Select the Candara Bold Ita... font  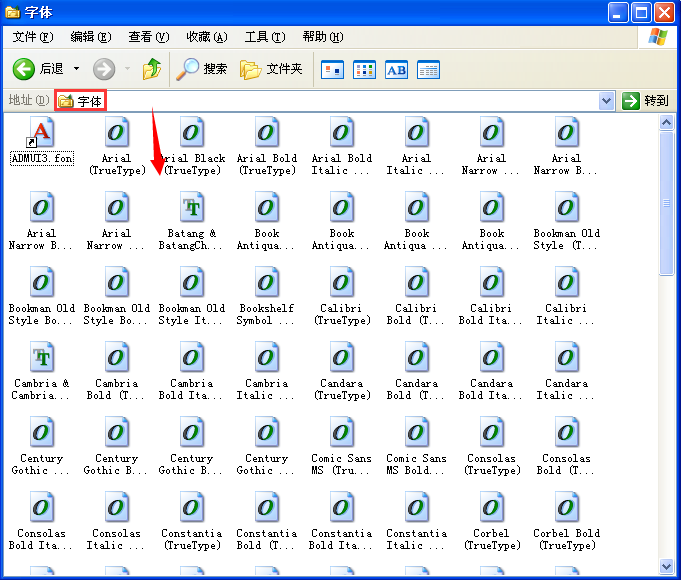pos(491,372)
